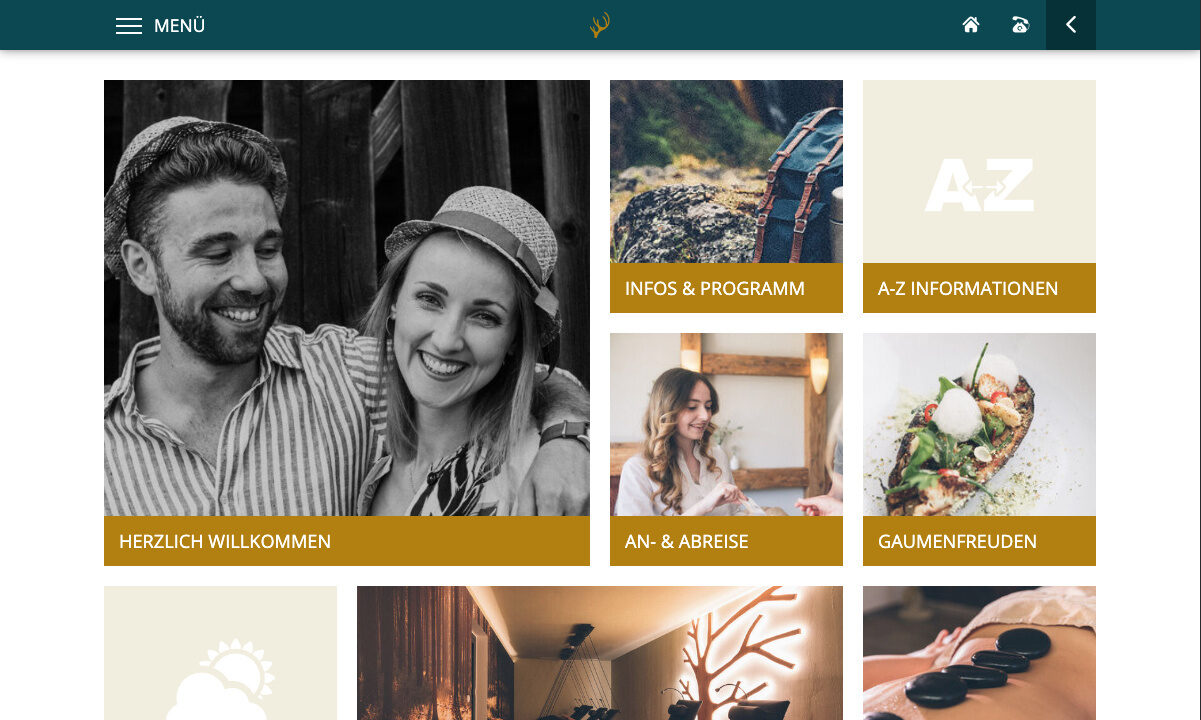Open An- & Abreise label
The height and width of the screenshot is (720, 1201).
687,541
